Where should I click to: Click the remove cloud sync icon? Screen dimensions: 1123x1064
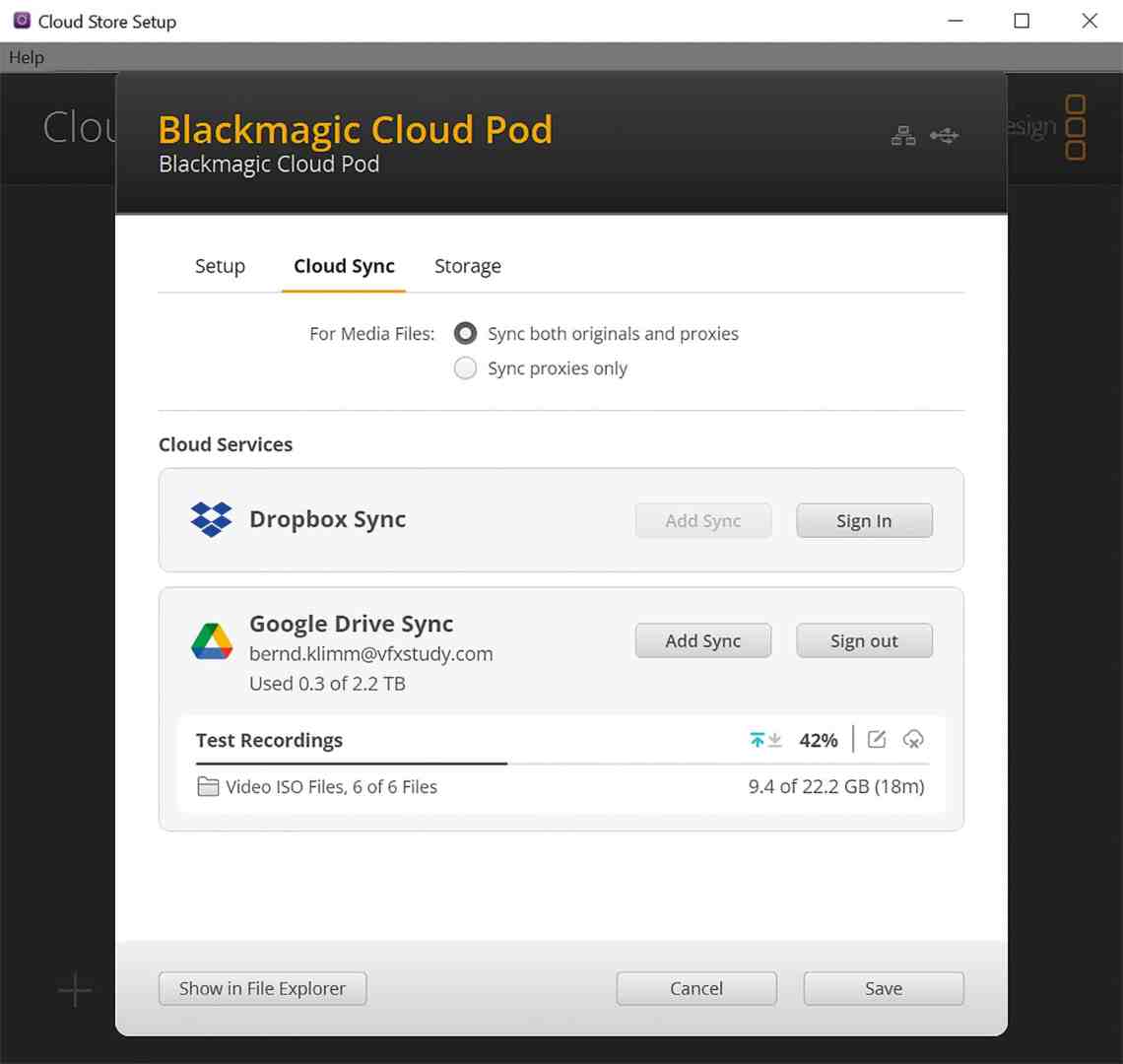pyautogui.click(x=913, y=739)
